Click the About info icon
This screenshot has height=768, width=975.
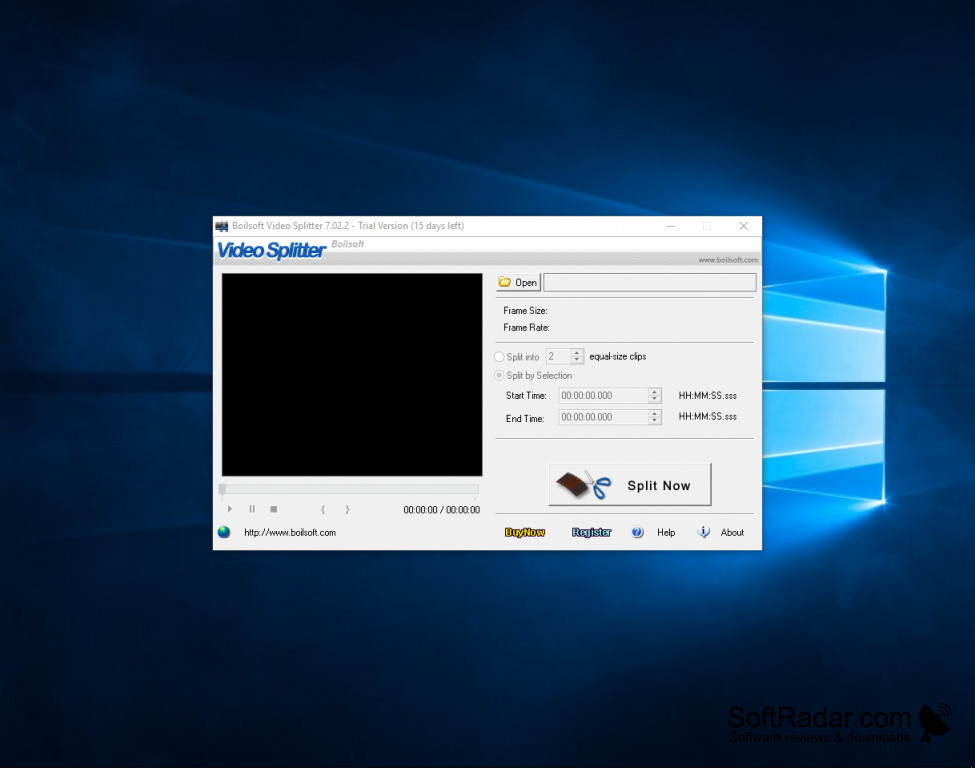(703, 532)
